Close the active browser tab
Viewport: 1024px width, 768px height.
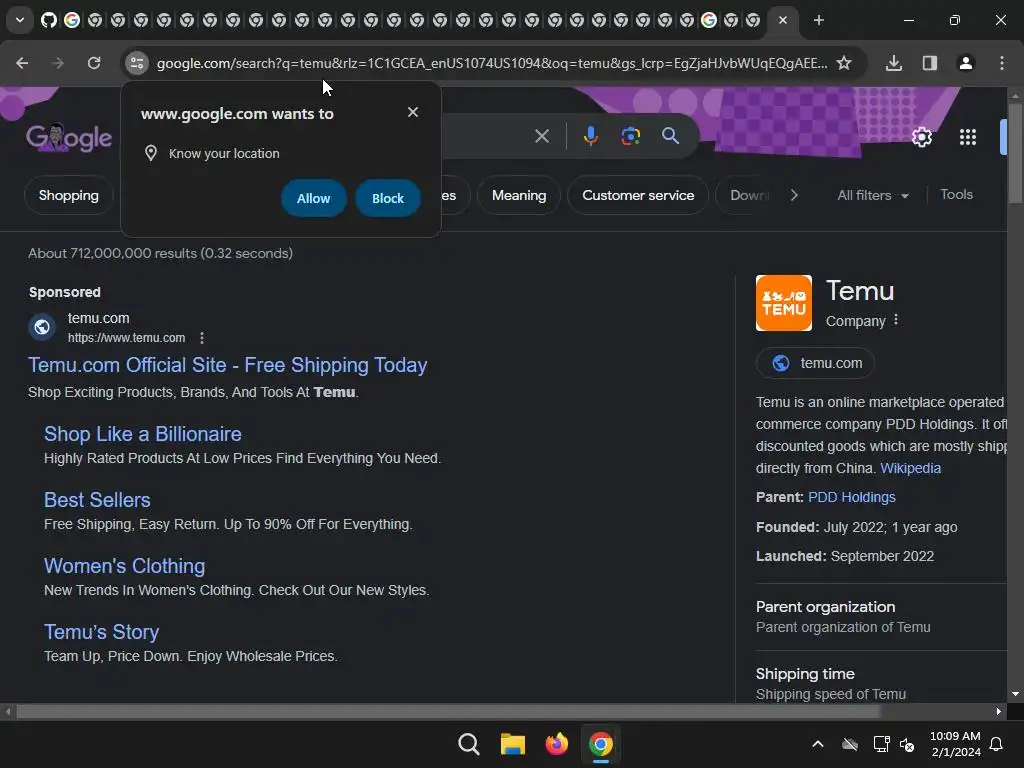pyautogui.click(x=783, y=20)
